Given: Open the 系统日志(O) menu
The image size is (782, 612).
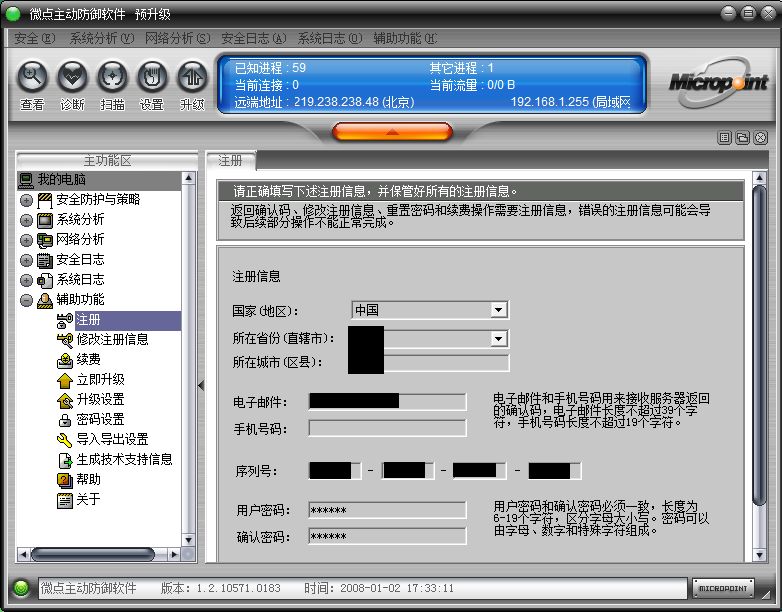Looking at the screenshot, I should [x=330, y=38].
